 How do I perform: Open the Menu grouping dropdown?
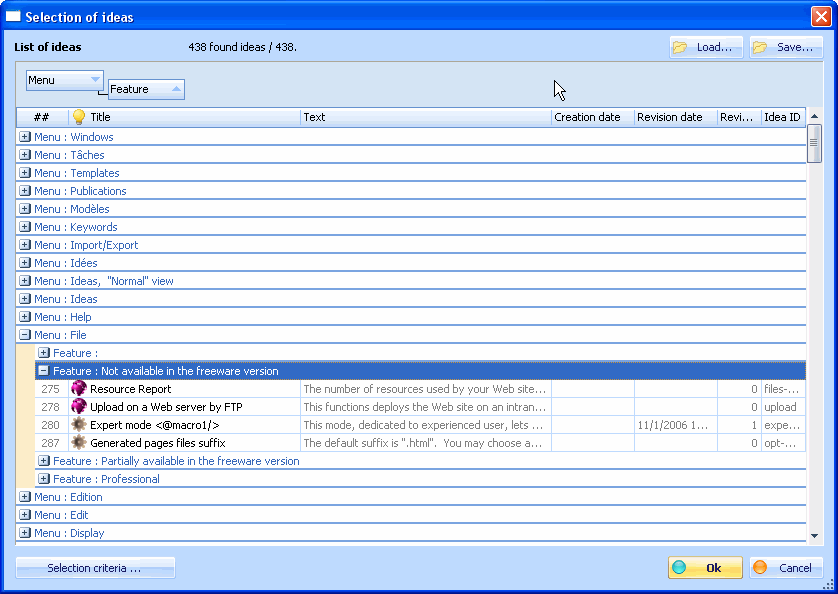95,79
